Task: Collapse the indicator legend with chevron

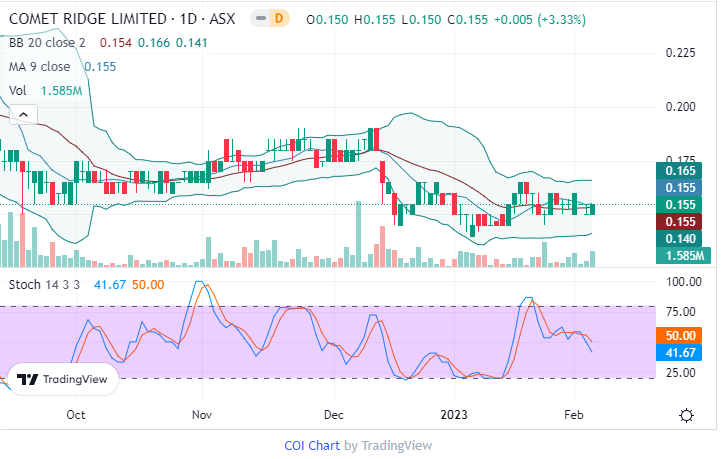Action: 24,114
